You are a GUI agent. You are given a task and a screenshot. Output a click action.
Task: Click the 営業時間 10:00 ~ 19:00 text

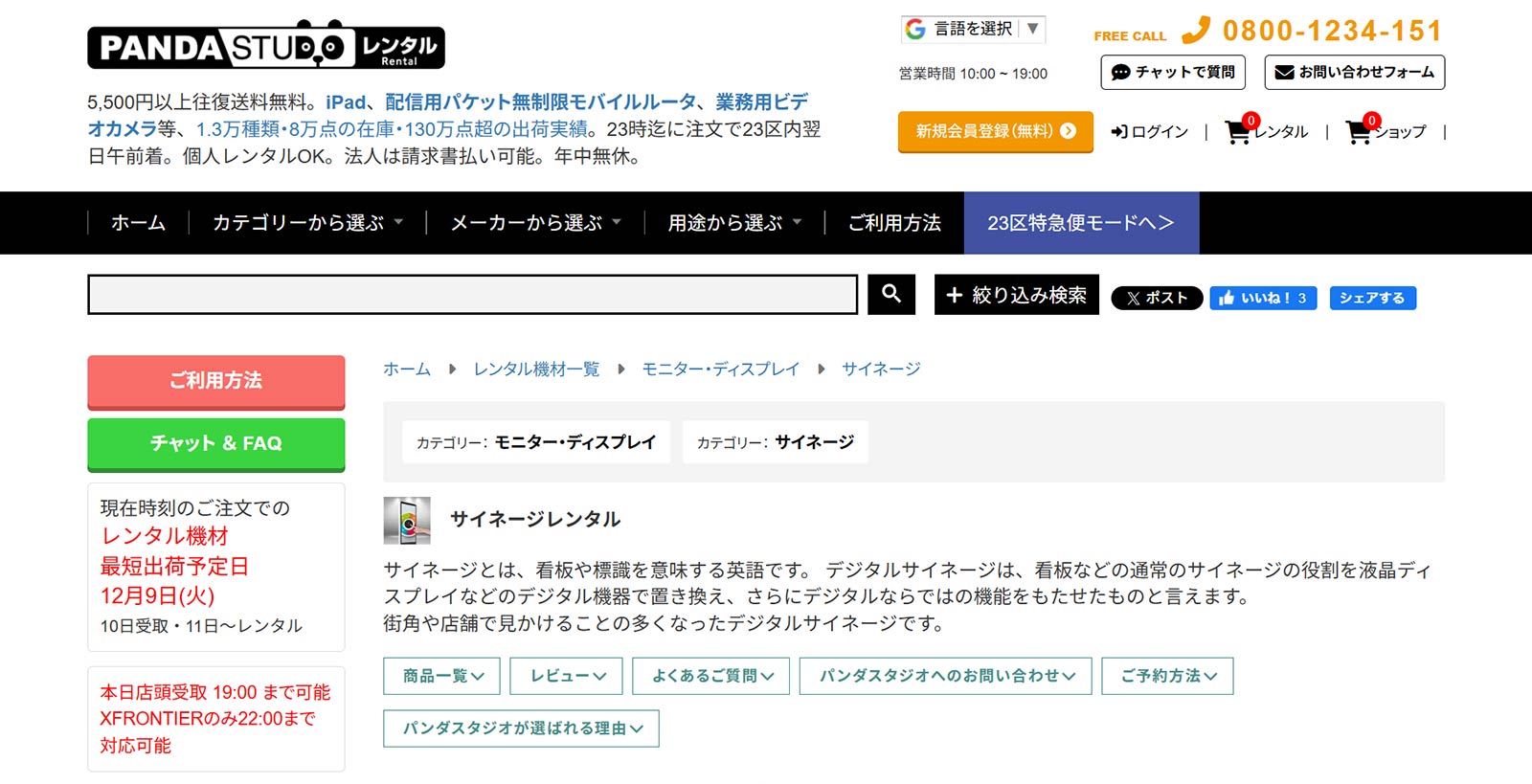(x=973, y=74)
